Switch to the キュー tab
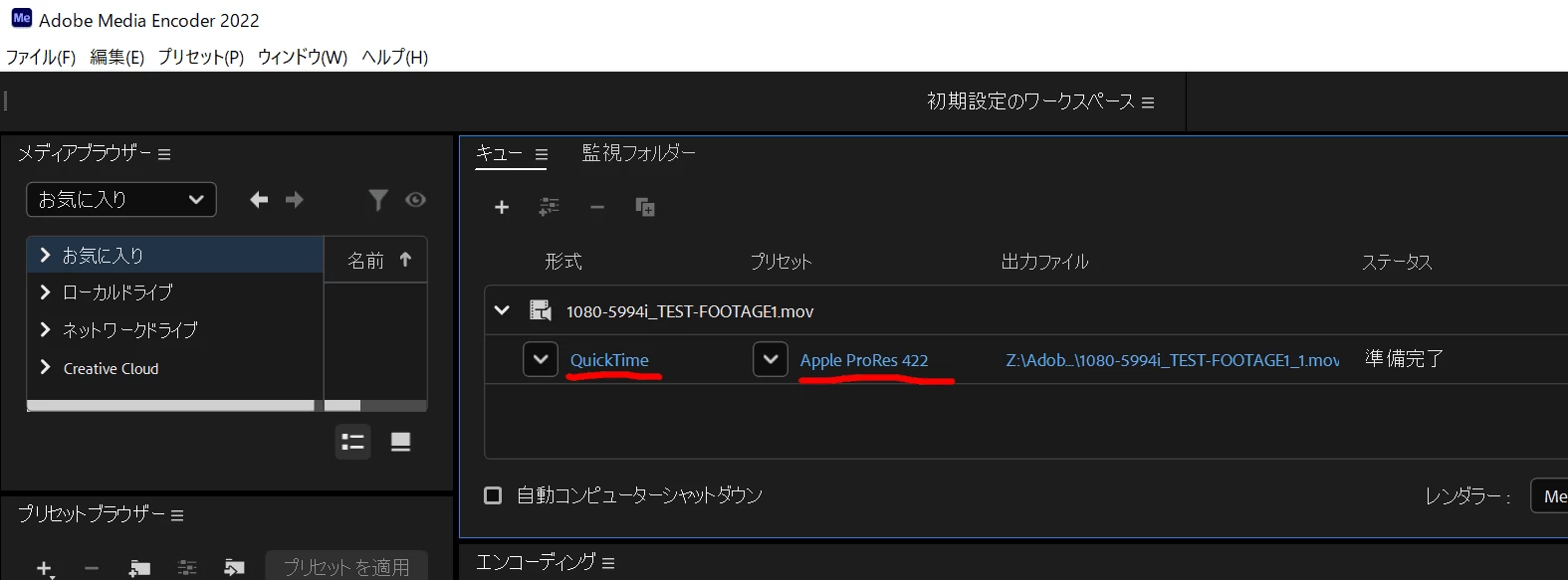 pyautogui.click(x=499, y=153)
